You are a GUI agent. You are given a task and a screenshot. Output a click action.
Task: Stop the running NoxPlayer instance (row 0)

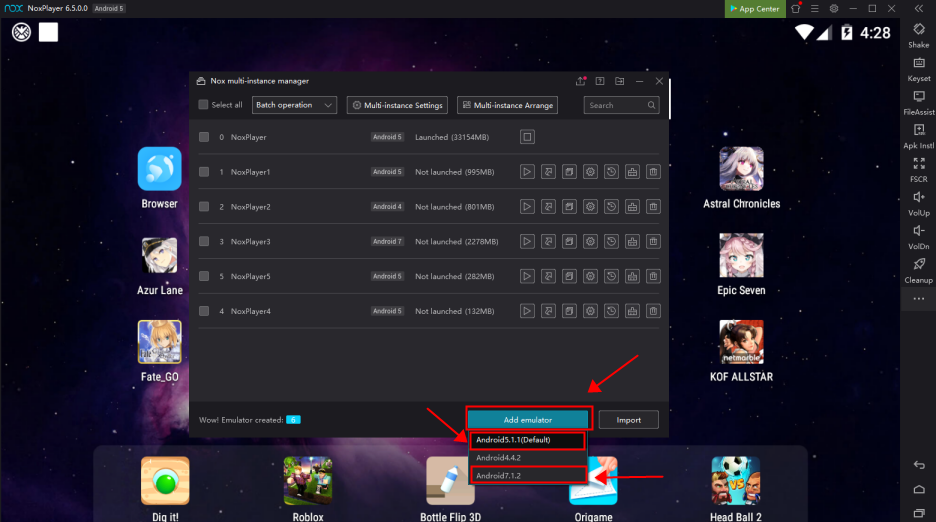coord(527,137)
